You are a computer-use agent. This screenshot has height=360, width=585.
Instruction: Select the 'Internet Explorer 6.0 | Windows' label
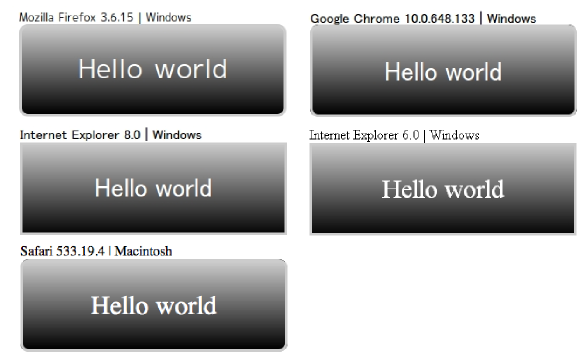tap(394, 135)
